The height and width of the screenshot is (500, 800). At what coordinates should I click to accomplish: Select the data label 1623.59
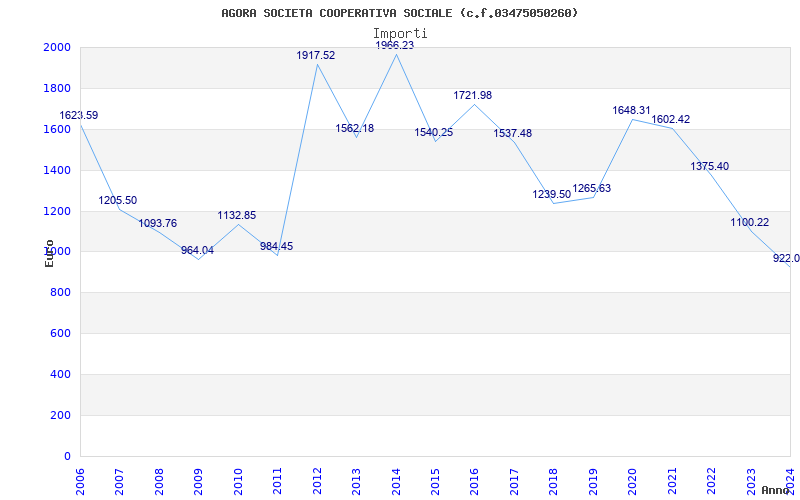point(79,115)
